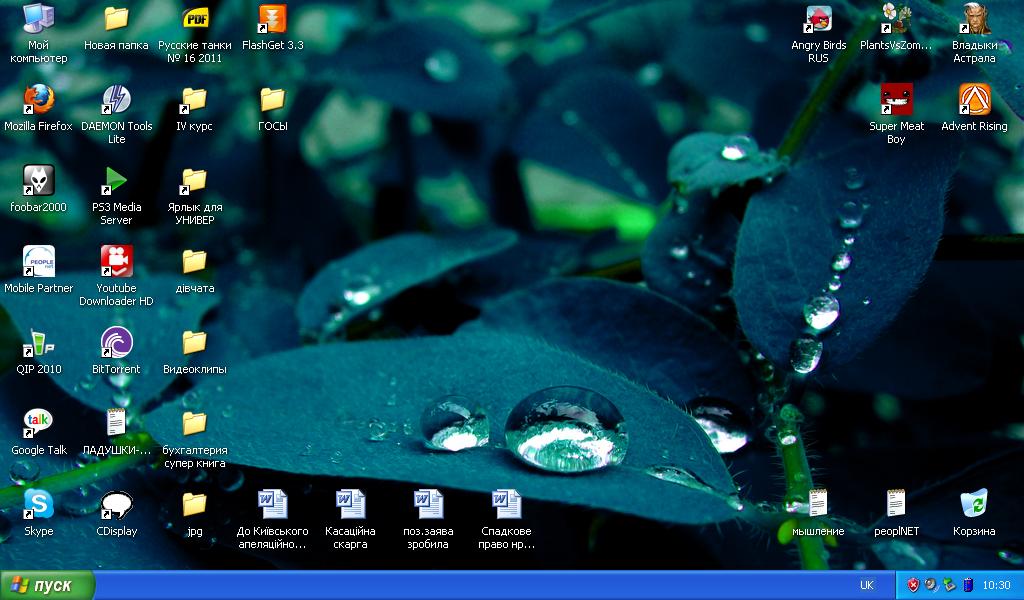Select the DAEMON Tools Lite icon

coord(116,100)
